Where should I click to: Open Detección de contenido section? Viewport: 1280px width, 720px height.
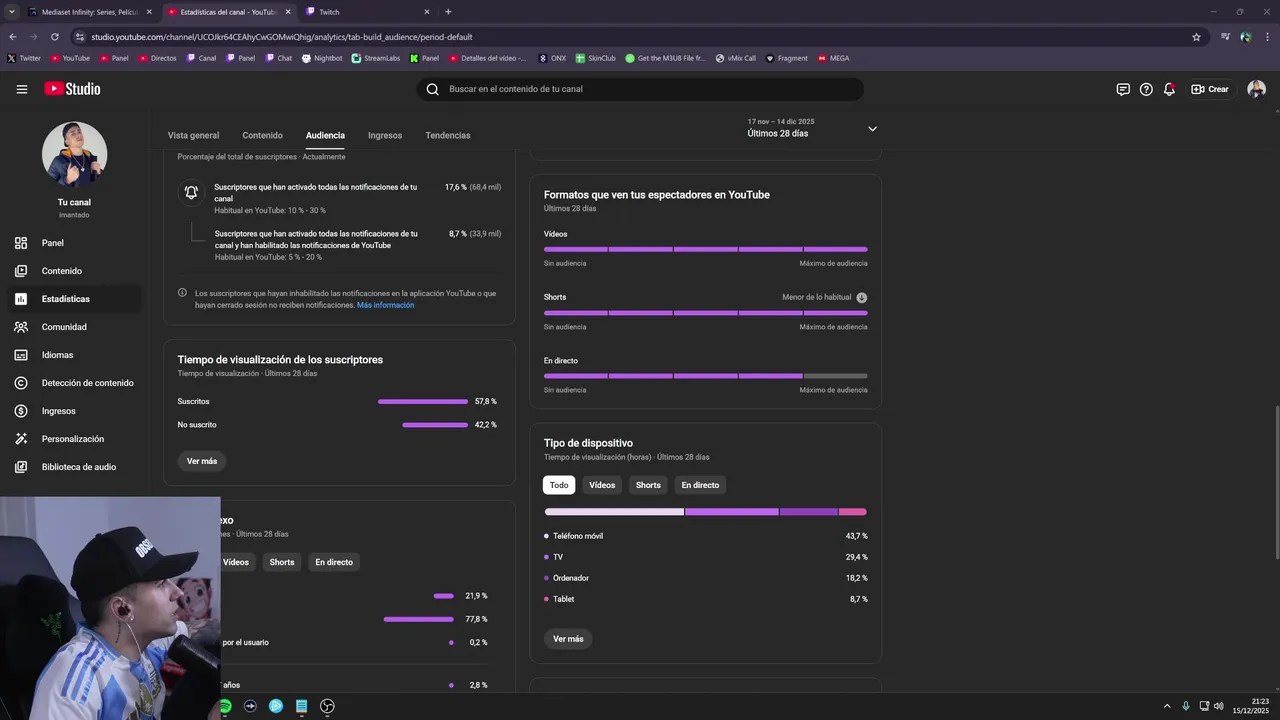(75, 383)
